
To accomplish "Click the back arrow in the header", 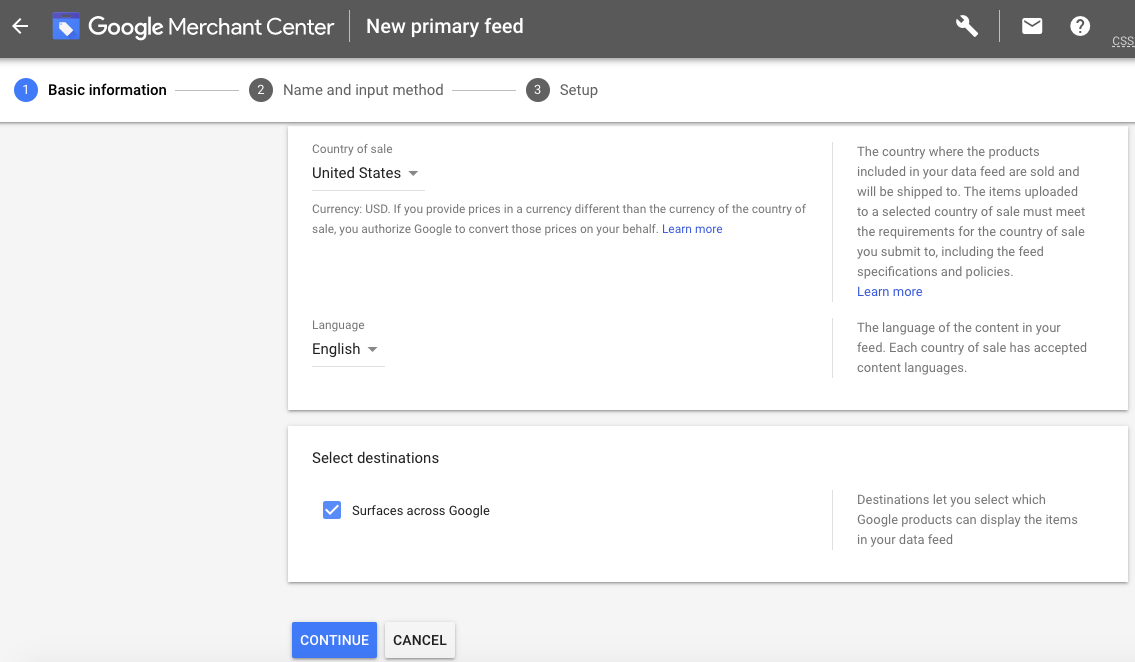I will click(x=20, y=27).
